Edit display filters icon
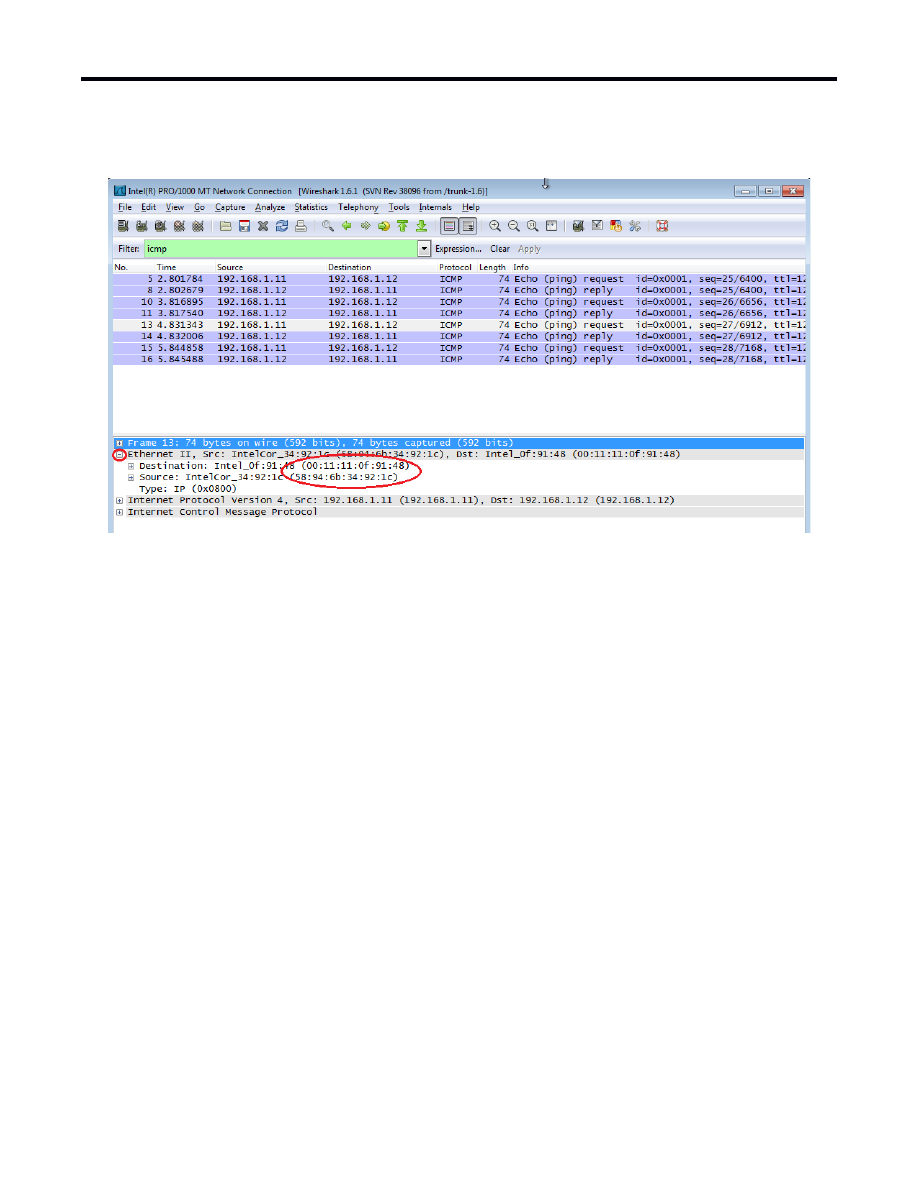Screen dimensions: 918x1188 pos(597,226)
